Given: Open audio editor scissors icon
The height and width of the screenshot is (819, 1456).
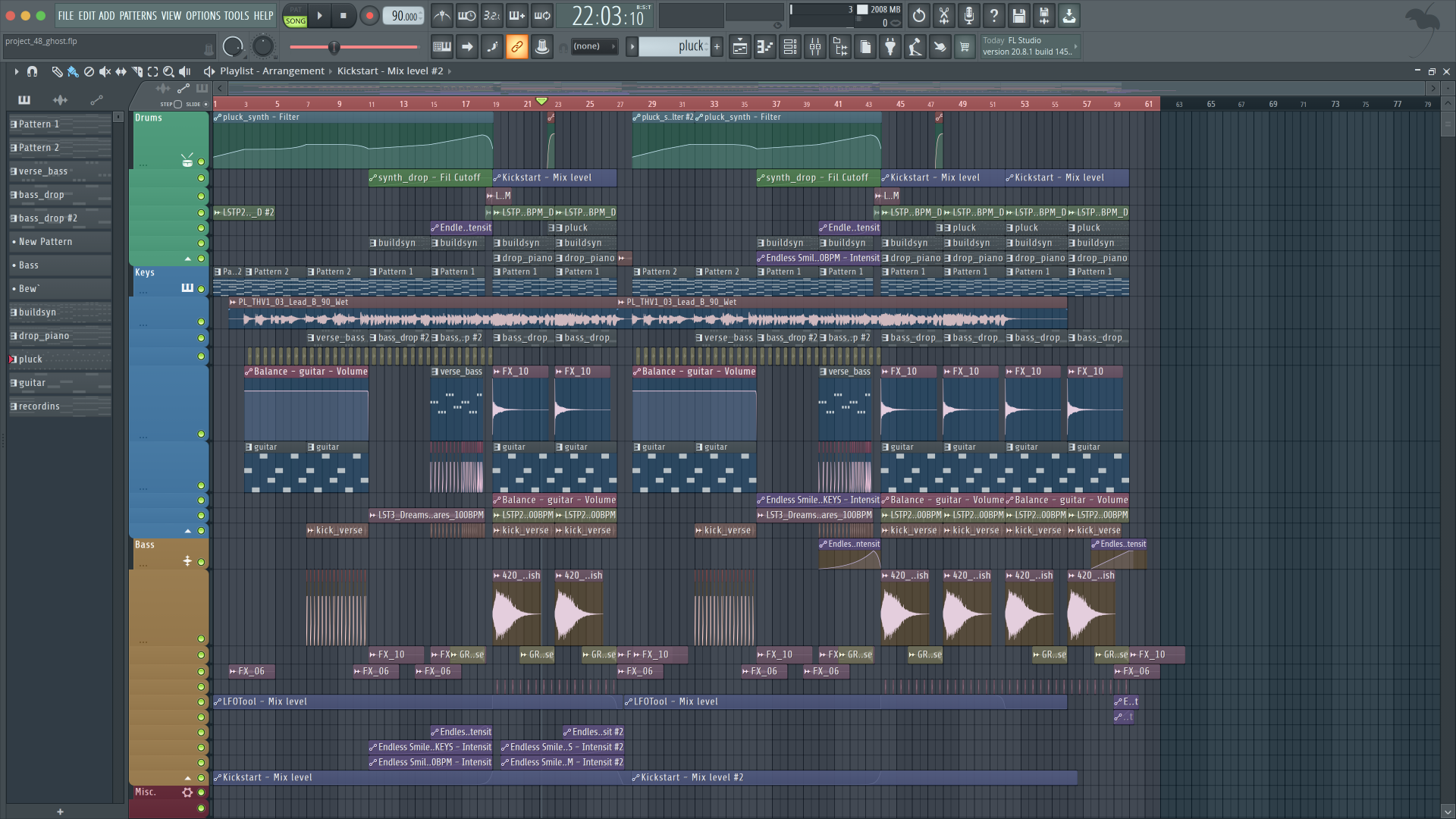Looking at the screenshot, I should tap(944, 15).
